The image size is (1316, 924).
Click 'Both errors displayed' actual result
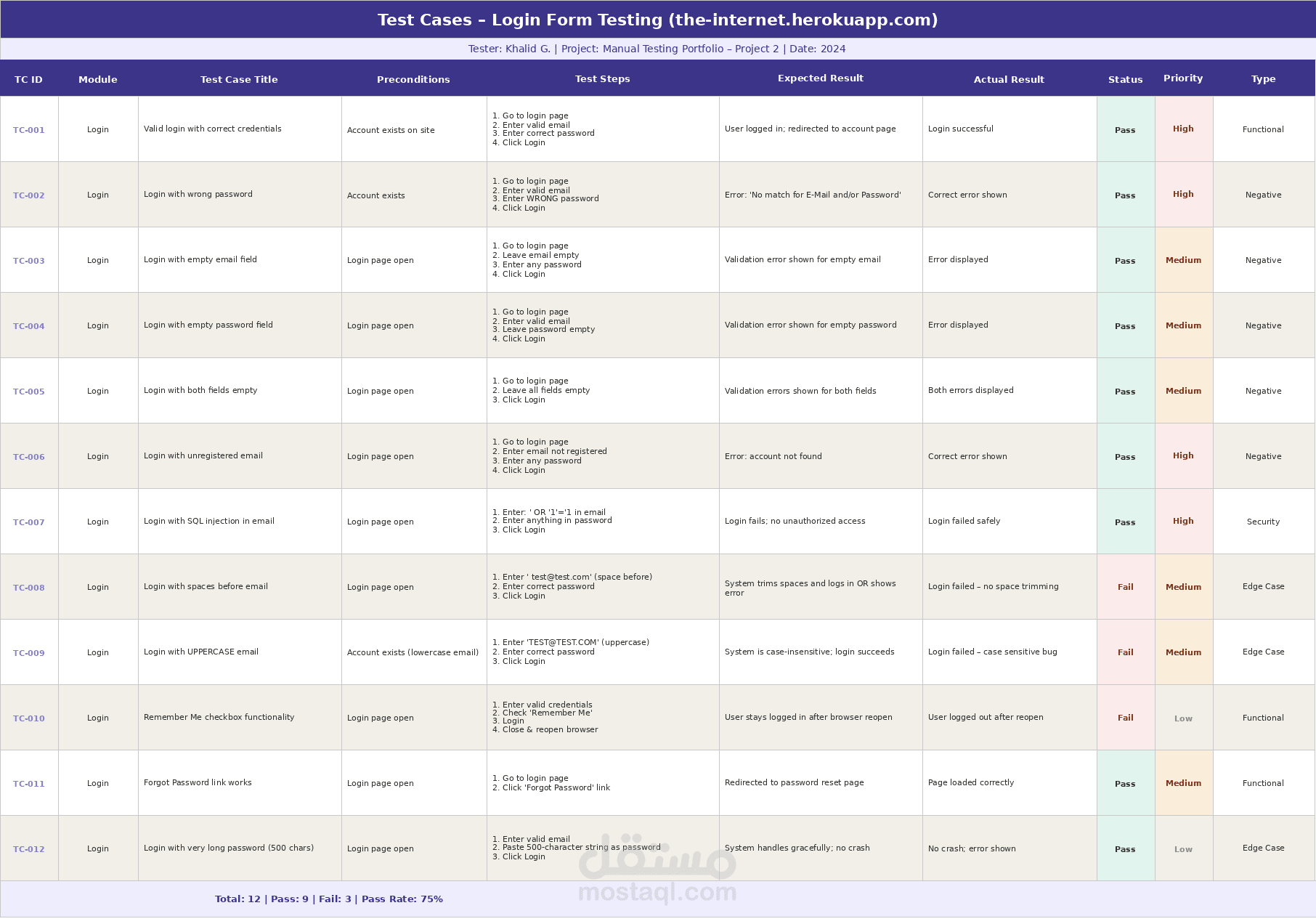pos(970,390)
